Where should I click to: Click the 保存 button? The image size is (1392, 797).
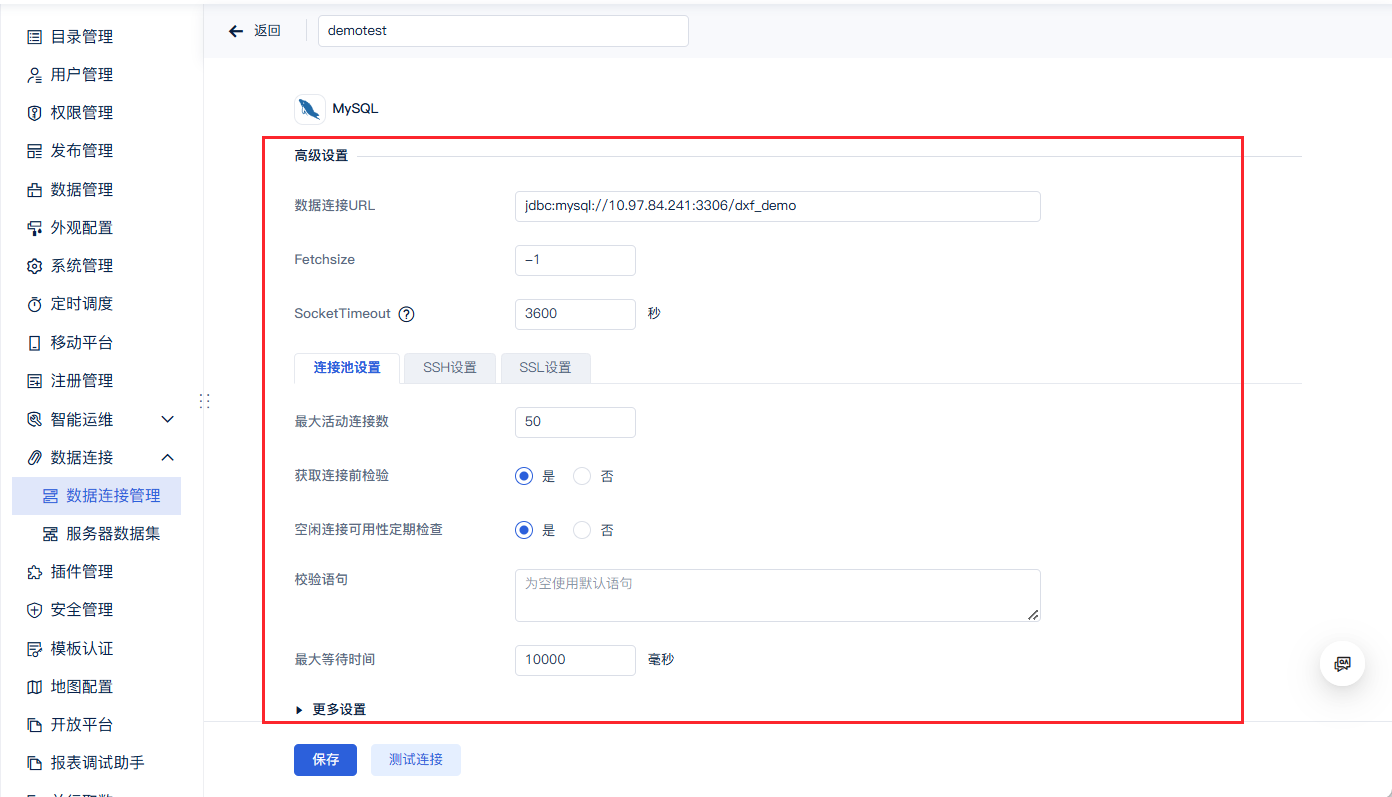pos(325,760)
